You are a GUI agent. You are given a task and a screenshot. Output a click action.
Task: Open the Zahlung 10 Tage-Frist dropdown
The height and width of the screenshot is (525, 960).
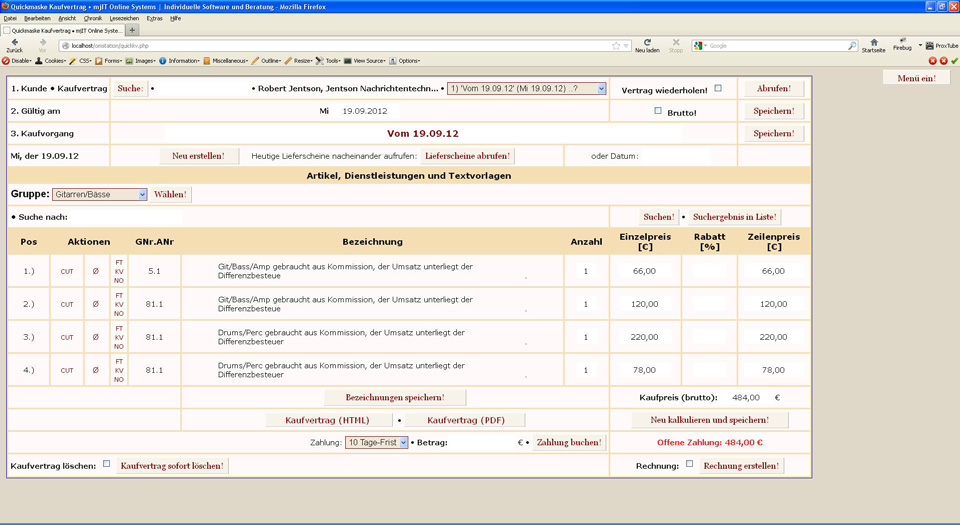click(x=377, y=442)
